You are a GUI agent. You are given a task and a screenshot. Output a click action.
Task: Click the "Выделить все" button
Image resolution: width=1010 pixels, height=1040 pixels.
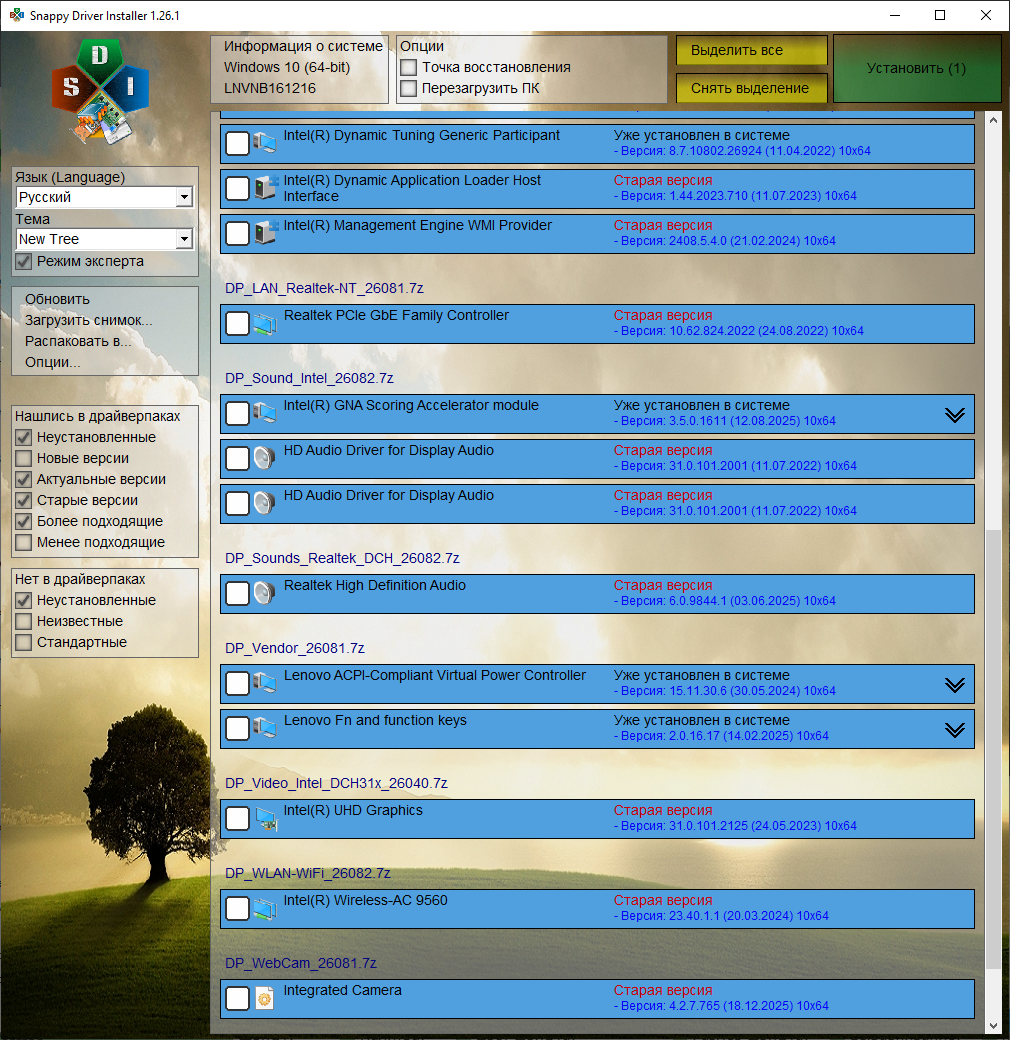coord(751,50)
